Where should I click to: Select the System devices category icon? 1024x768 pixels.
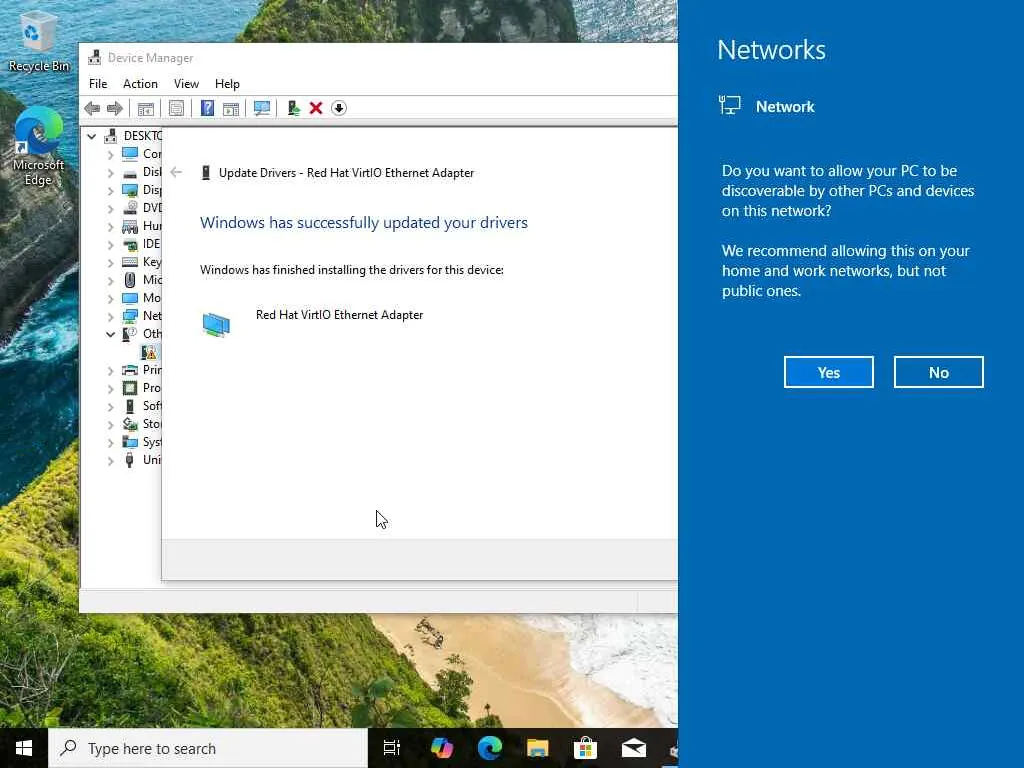click(x=130, y=442)
